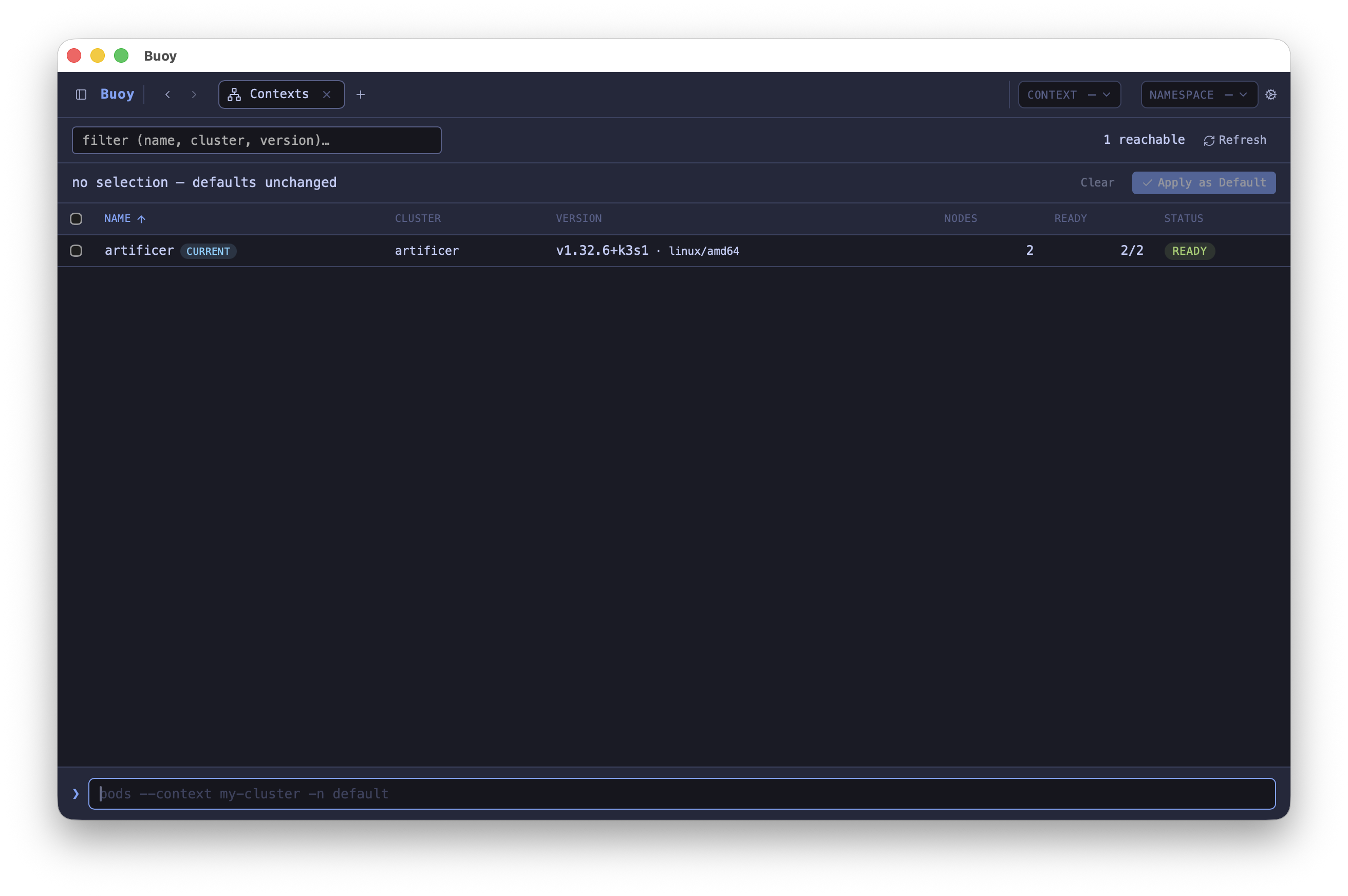Open a new tab with plus icon
Screen dimensions: 1348x896
point(361,95)
